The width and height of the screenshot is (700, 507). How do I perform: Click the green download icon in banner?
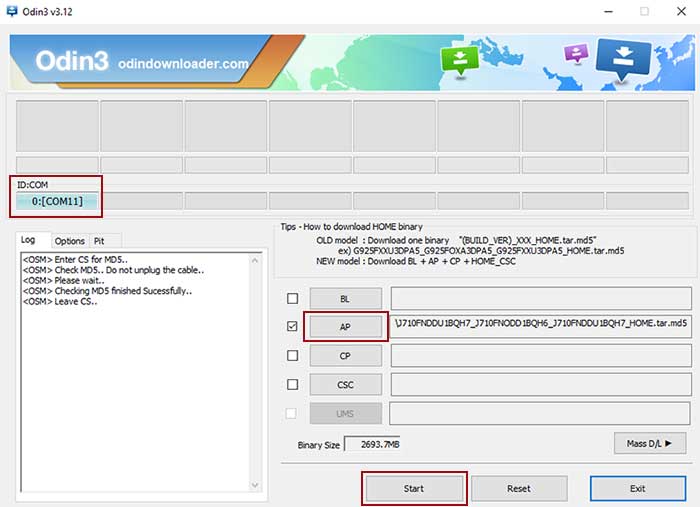461,58
